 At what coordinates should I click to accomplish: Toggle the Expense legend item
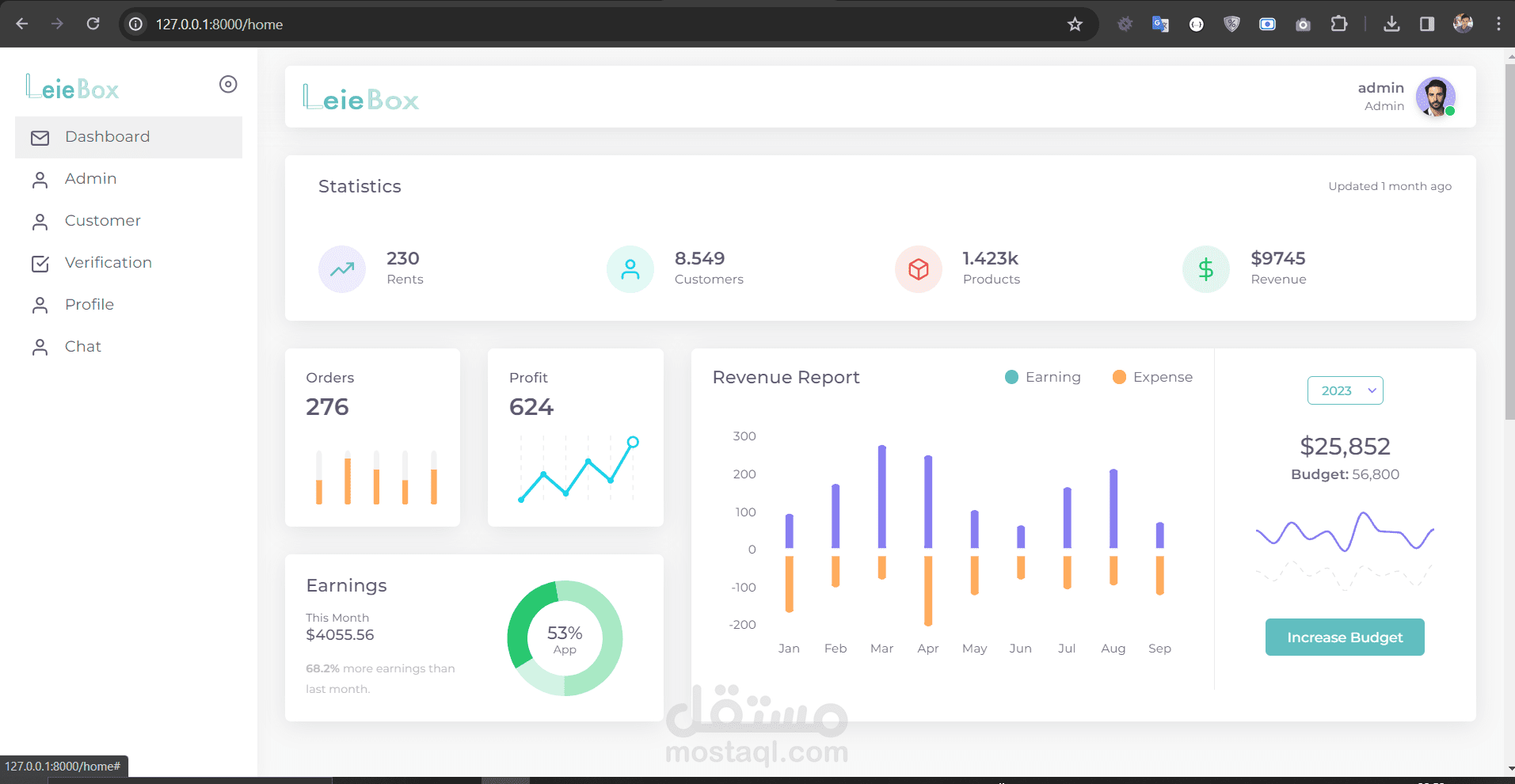[1152, 377]
